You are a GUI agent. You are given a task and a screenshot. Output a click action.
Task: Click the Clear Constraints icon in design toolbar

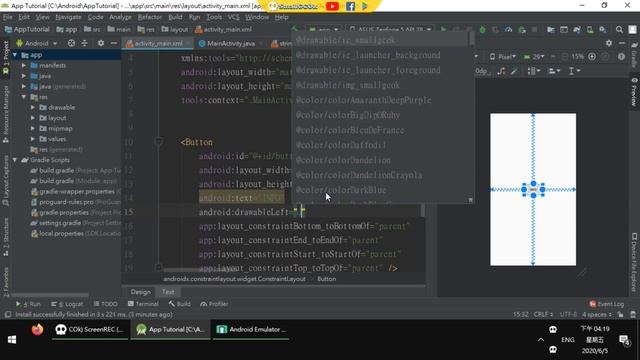501,71
